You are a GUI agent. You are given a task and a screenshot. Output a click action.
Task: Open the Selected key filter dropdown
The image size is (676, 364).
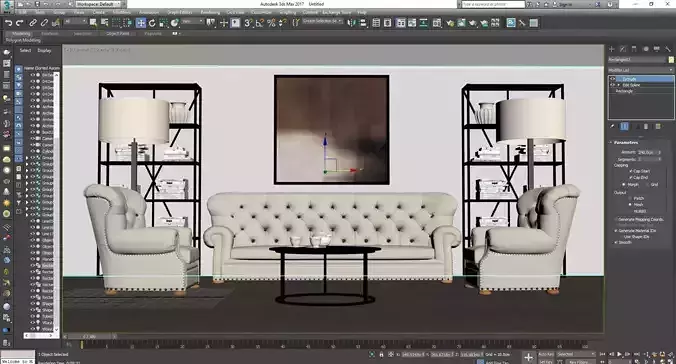(576, 354)
